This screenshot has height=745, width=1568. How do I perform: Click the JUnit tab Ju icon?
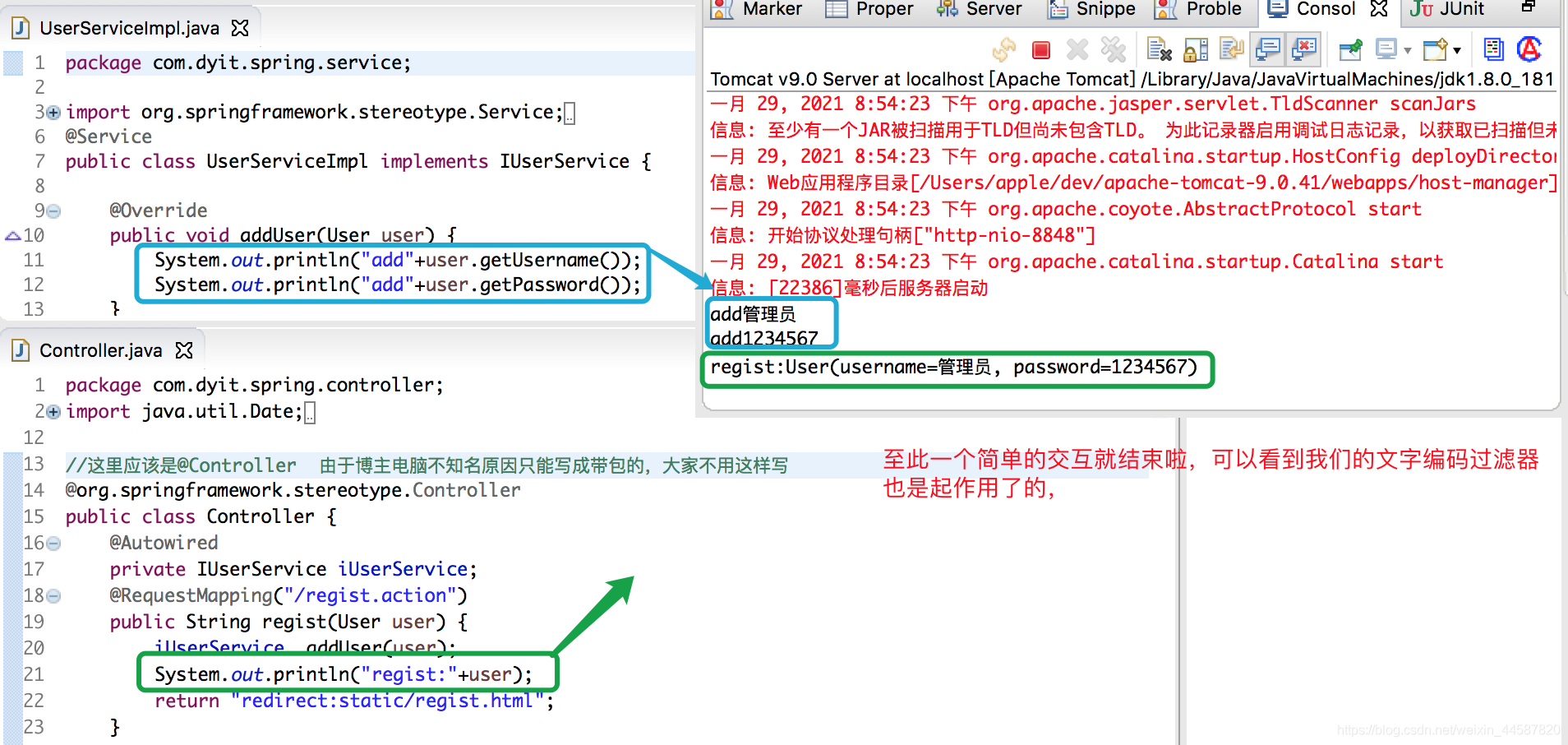point(1422,9)
